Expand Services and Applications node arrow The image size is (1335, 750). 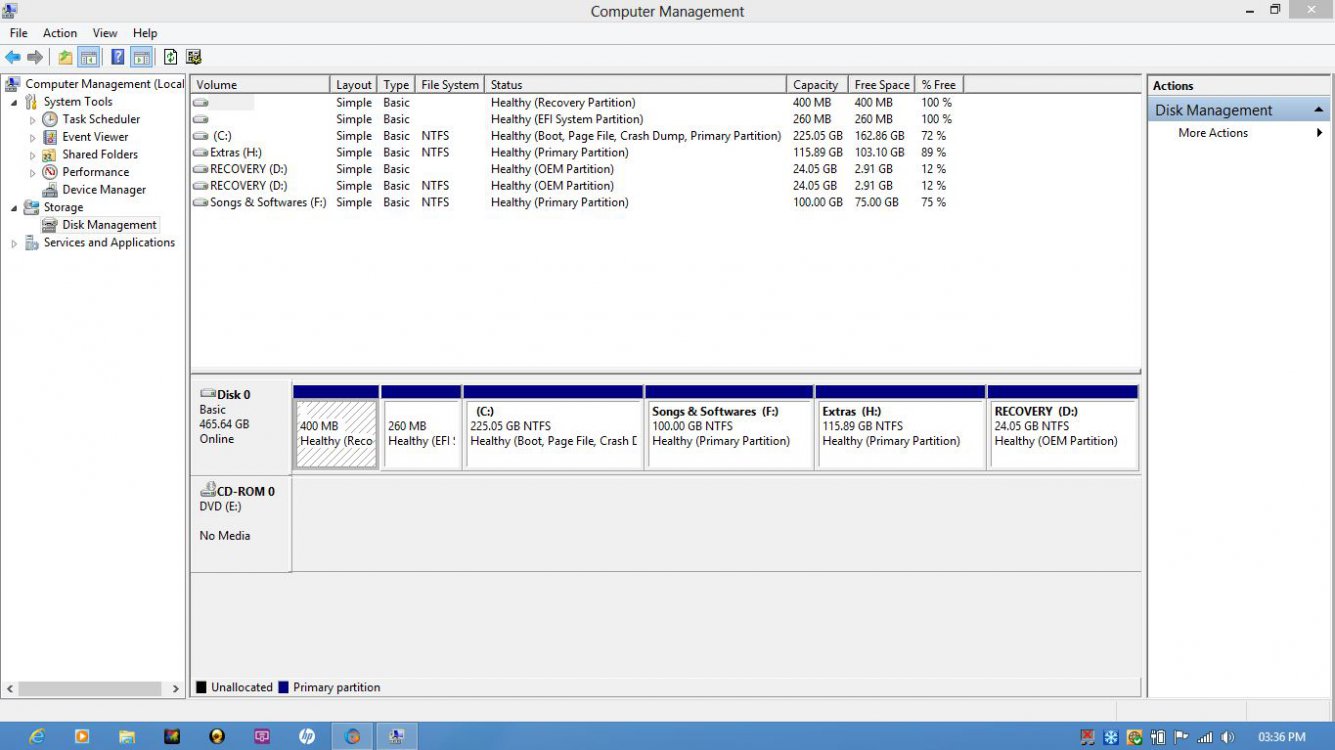pyautogui.click(x=14, y=243)
